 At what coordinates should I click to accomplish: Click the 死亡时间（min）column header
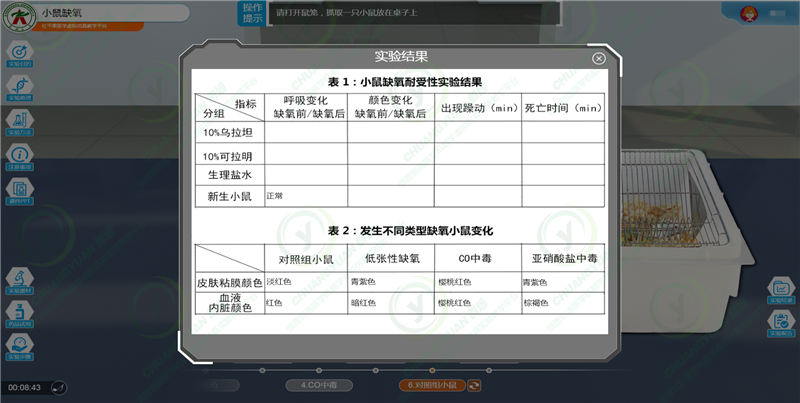click(x=563, y=108)
